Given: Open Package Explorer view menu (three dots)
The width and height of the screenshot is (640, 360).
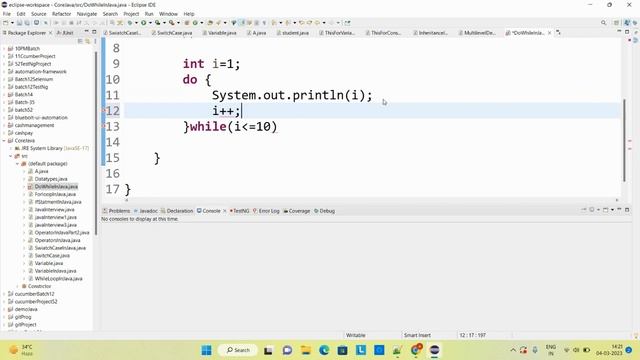Looking at the screenshot, I should [95, 41].
